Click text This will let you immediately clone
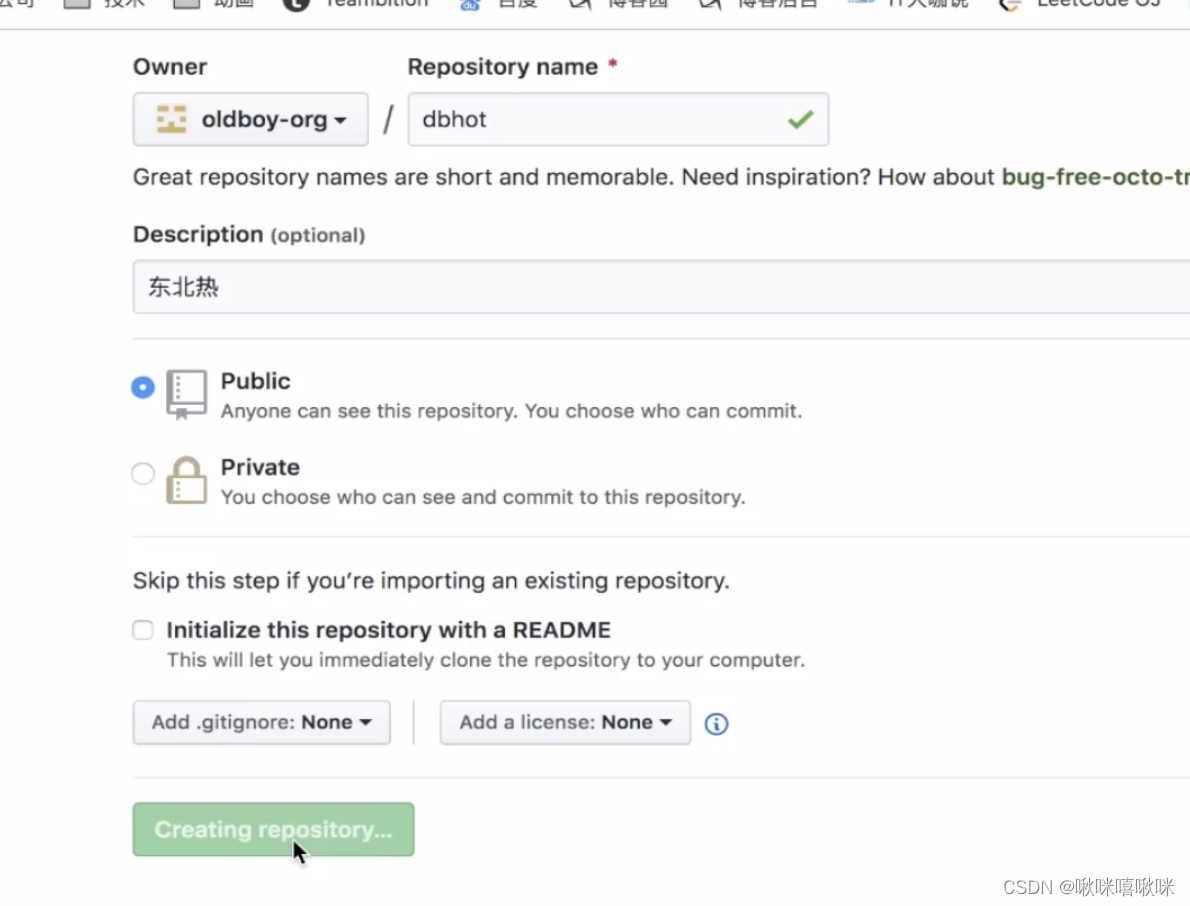The width and height of the screenshot is (1190, 906). (486, 660)
